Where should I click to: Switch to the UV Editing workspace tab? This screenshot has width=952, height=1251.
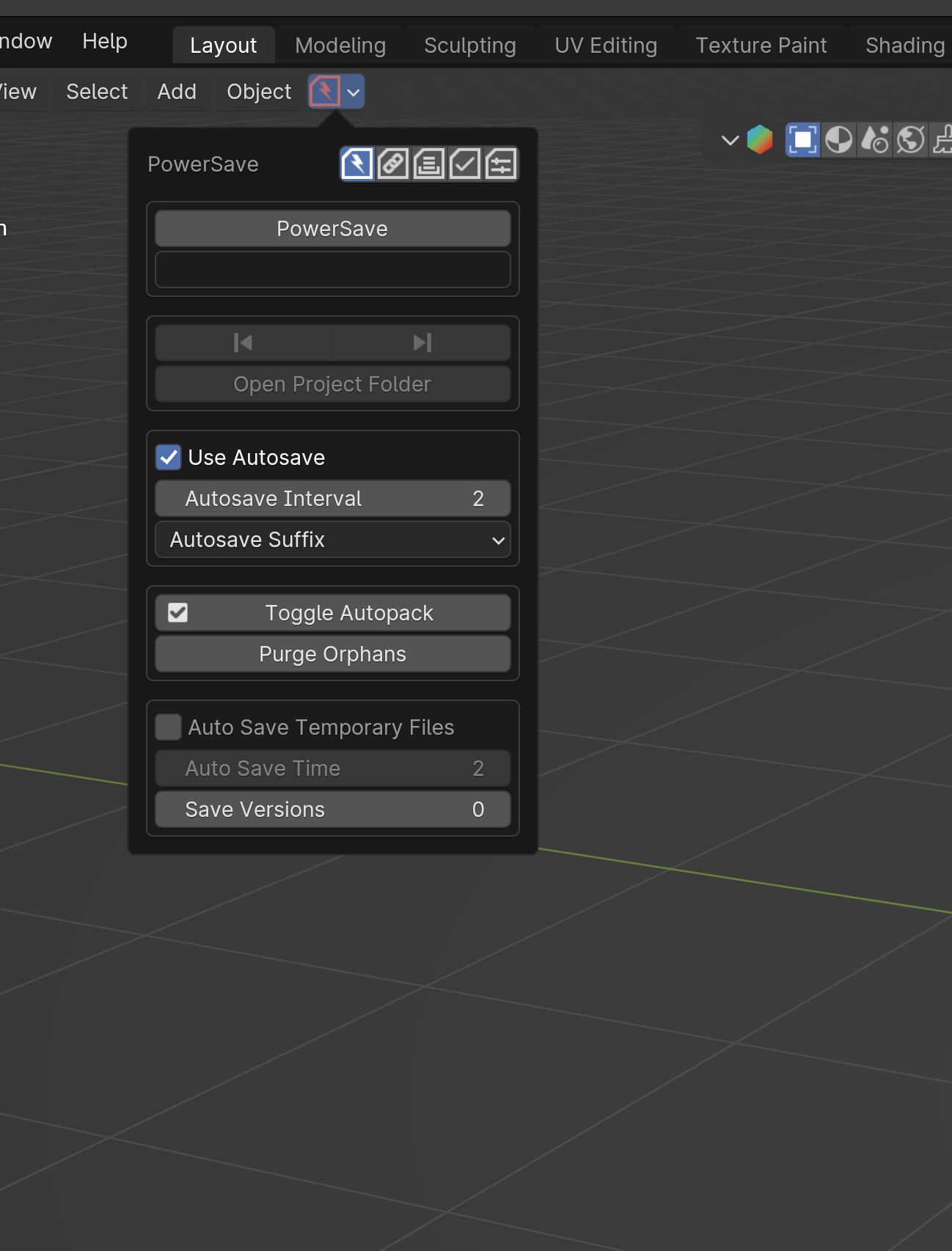click(606, 45)
